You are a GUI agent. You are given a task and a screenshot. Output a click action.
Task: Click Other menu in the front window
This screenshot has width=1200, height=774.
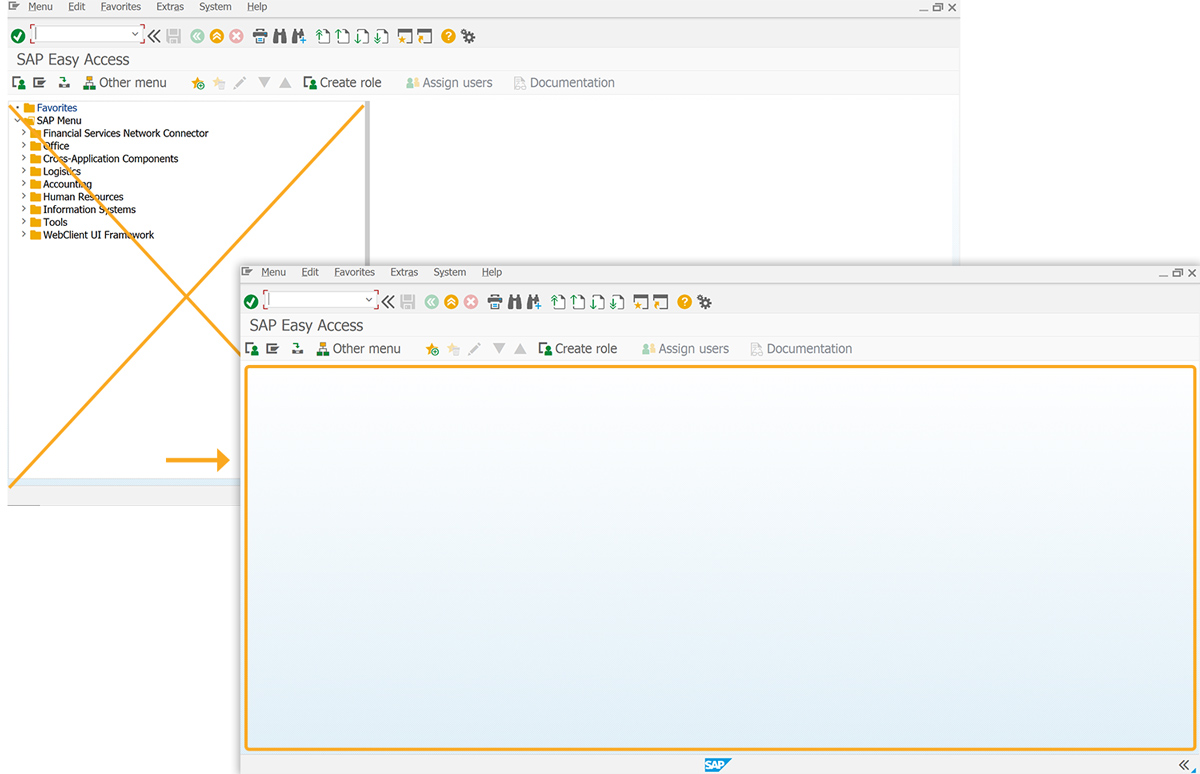pos(358,349)
